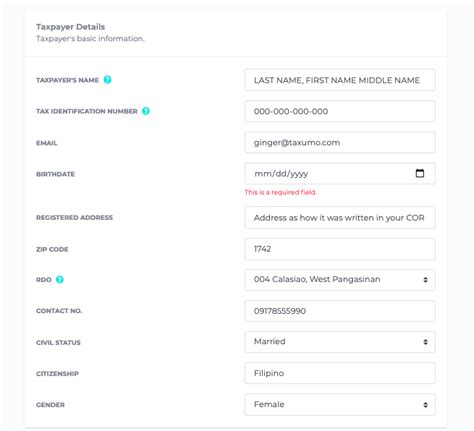Viewport: 474px width, 431px height.
Task: Select the Email field containing ginger@taxumo.com
Action: (x=340, y=143)
